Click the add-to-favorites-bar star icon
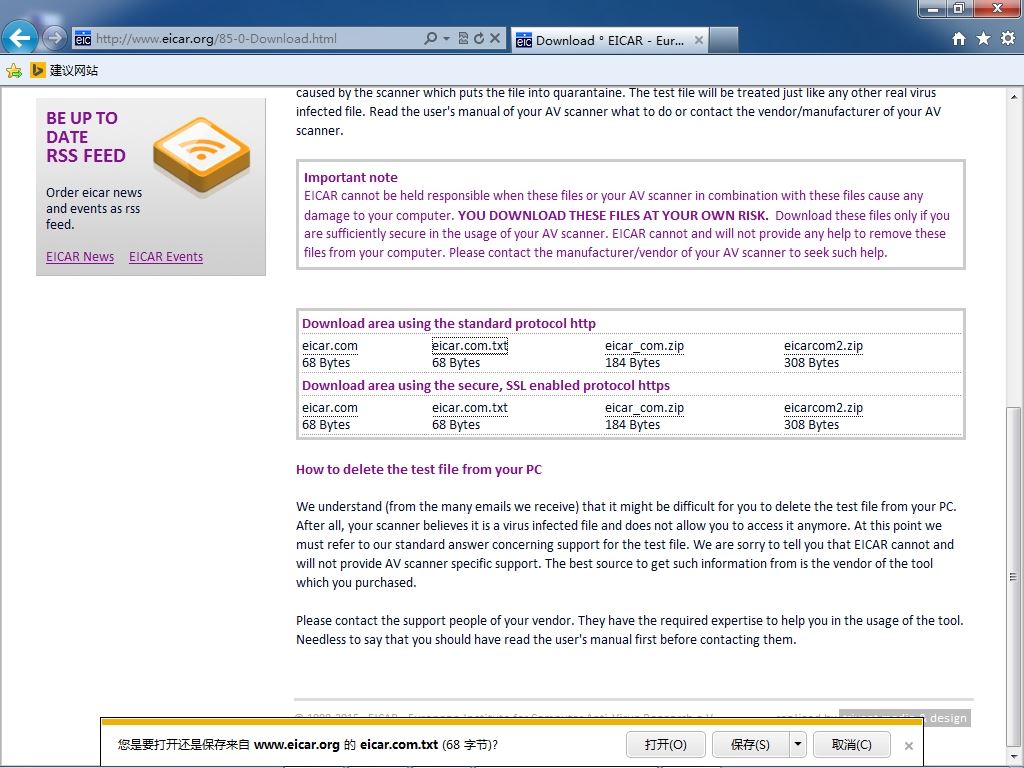The image size is (1024, 768). (14, 71)
